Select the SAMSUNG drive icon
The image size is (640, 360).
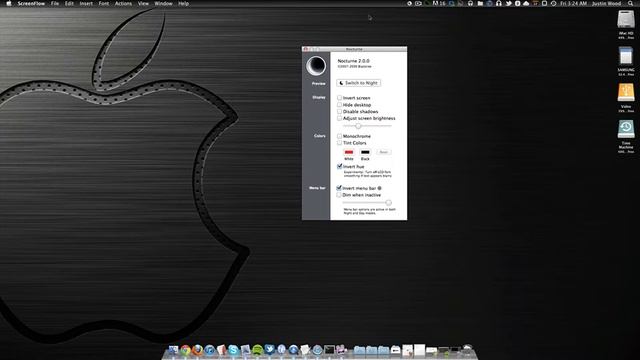[626, 56]
